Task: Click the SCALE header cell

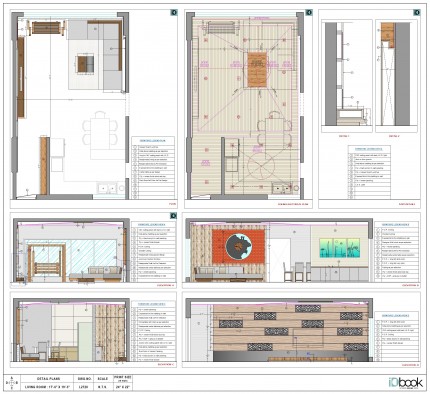Action: [x=103, y=379]
